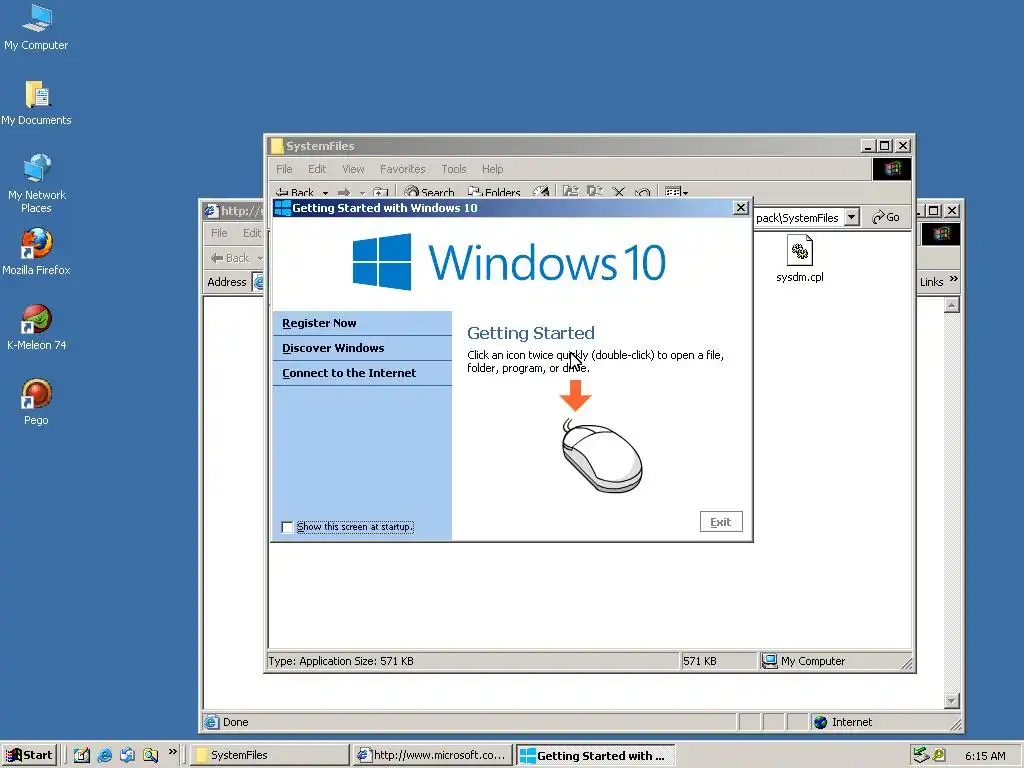Viewport: 1024px width, 768px height.
Task: Open Forward history dropdown in SystemFiles
Action: (362, 193)
